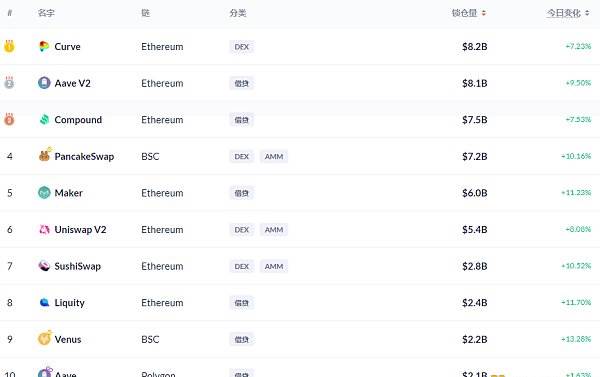
Task: Click the Uniswap V2 unicorn icon
Action: (x=44, y=229)
